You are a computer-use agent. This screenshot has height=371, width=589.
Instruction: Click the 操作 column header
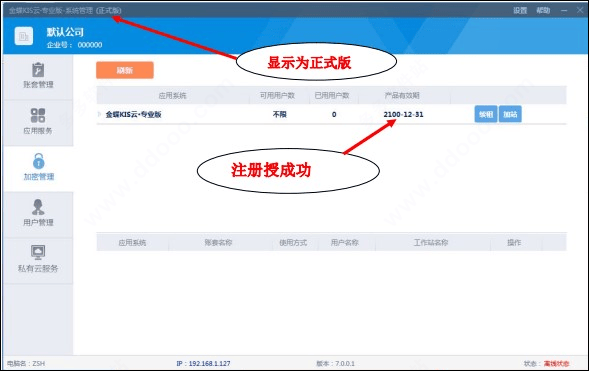tap(514, 243)
